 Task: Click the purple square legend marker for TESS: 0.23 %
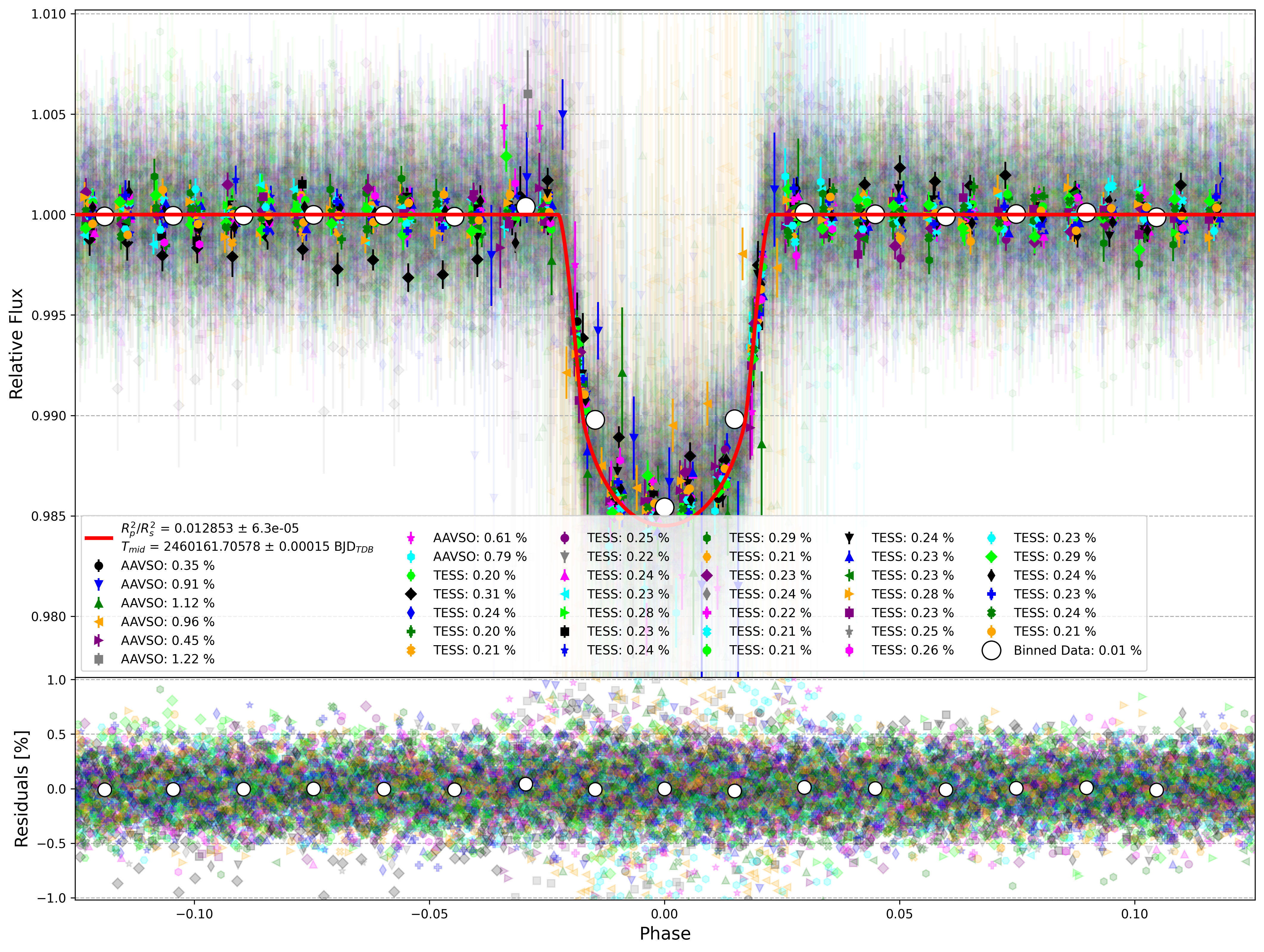point(849,613)
